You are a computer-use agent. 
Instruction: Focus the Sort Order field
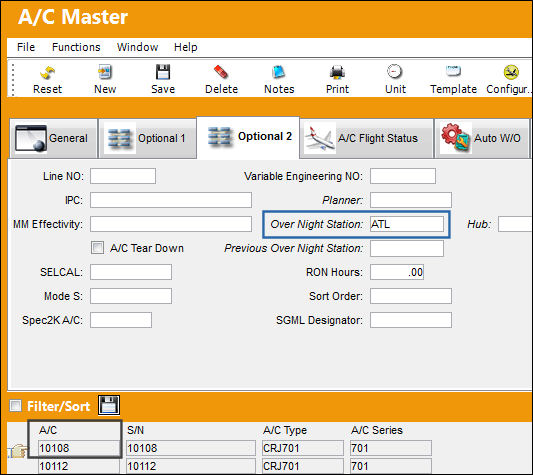(x=411, y=296)
